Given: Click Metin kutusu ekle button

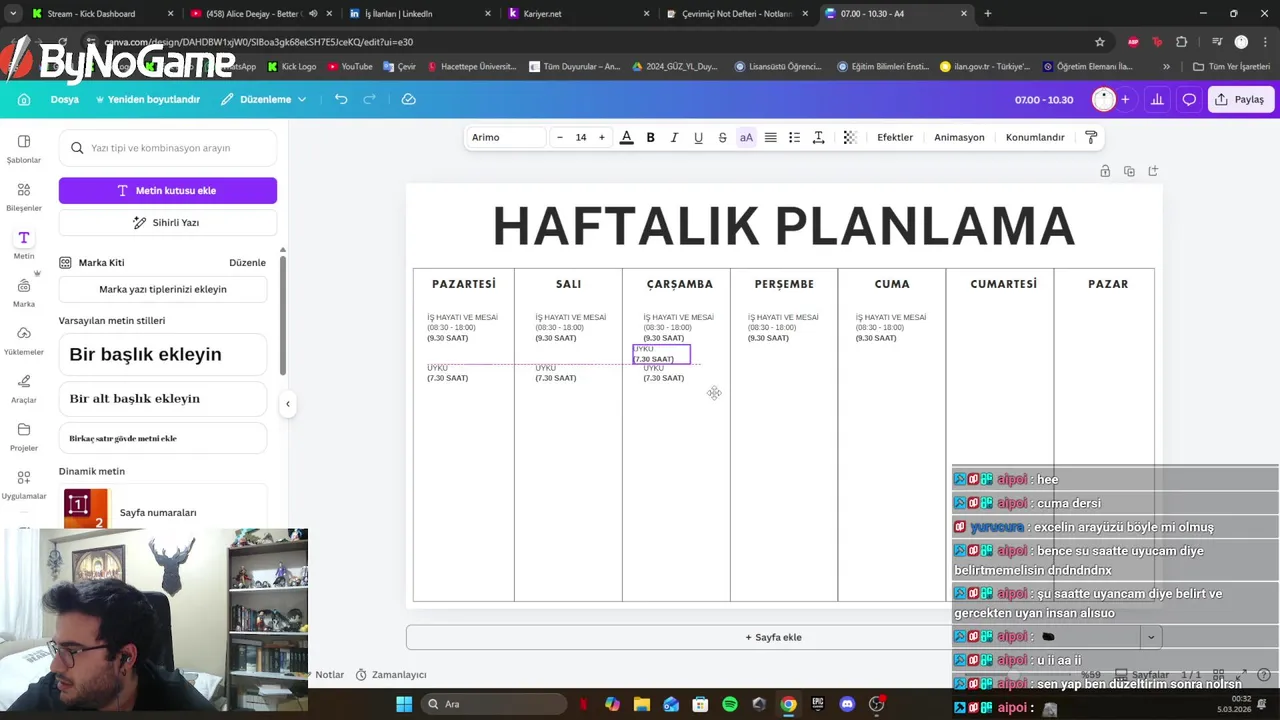Looking at the screenshot, I should (x=168, y=190).
